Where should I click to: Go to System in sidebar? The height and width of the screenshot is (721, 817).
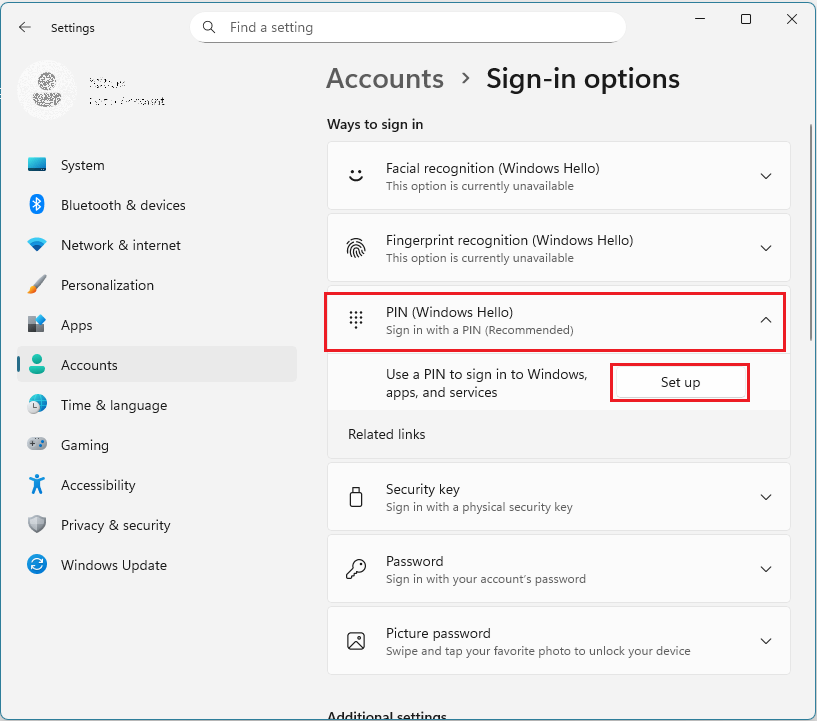pos(82,165)
